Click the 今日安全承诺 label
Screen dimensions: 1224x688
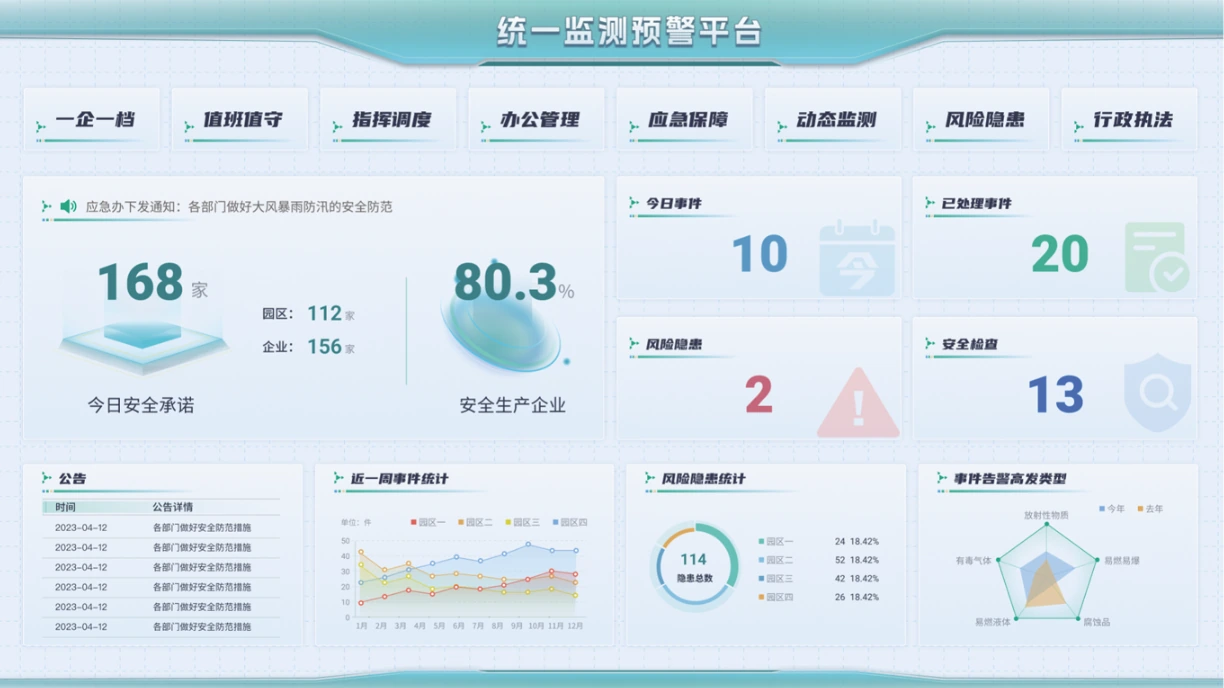(141, 405)
